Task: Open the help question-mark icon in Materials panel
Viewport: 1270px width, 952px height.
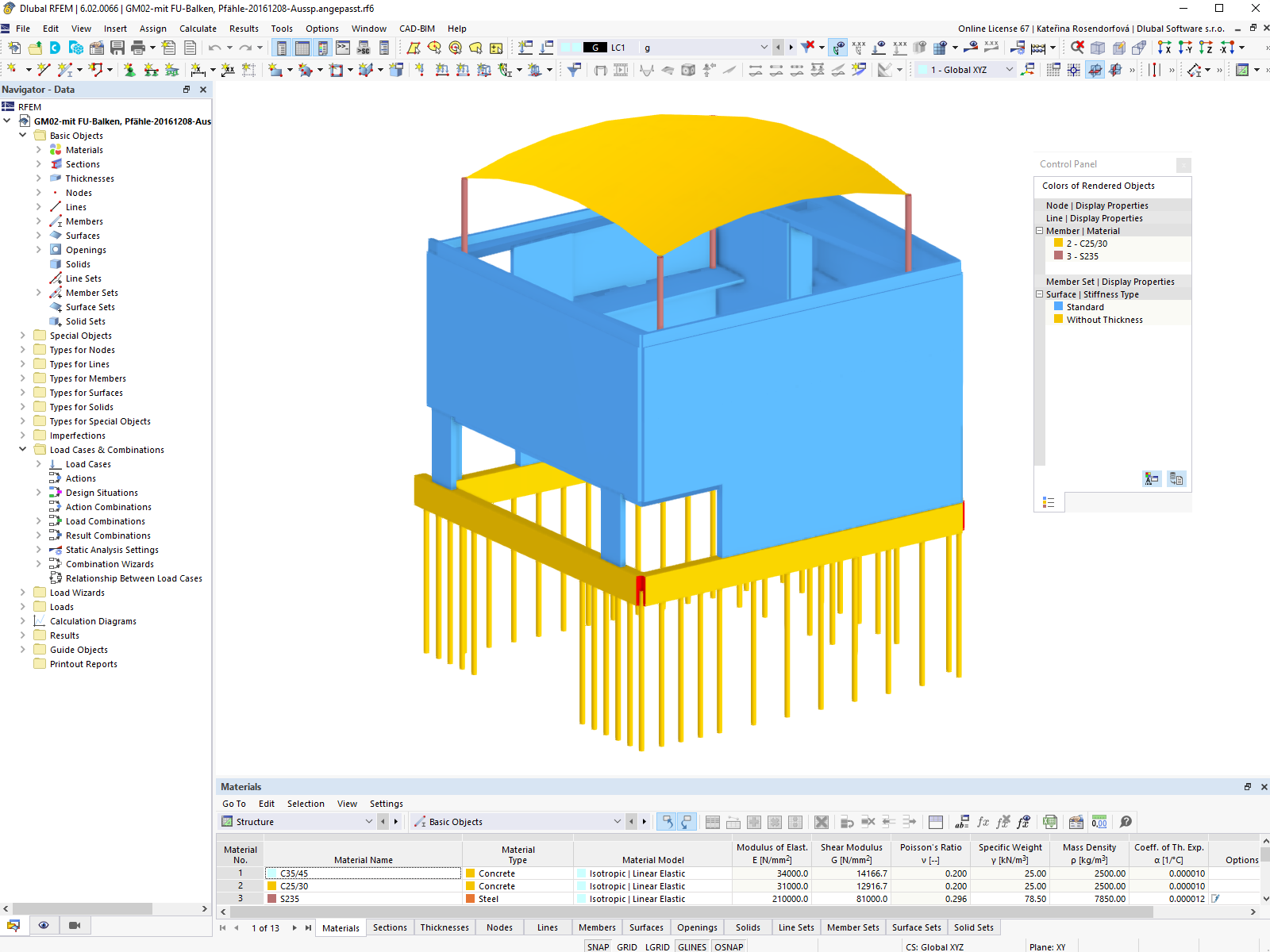Action: pos(1125,823)
